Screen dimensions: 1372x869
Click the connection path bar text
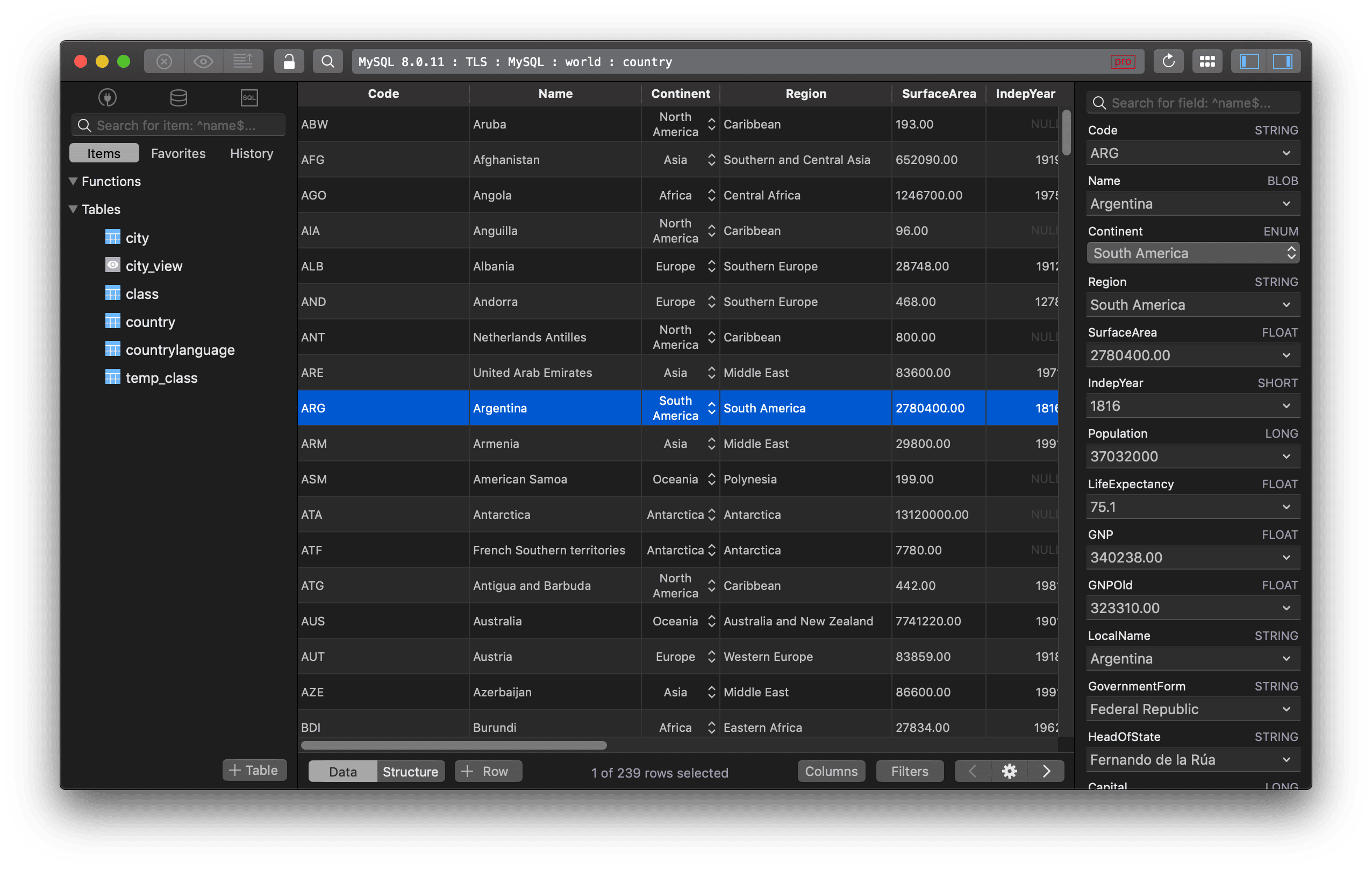(515, 61)
